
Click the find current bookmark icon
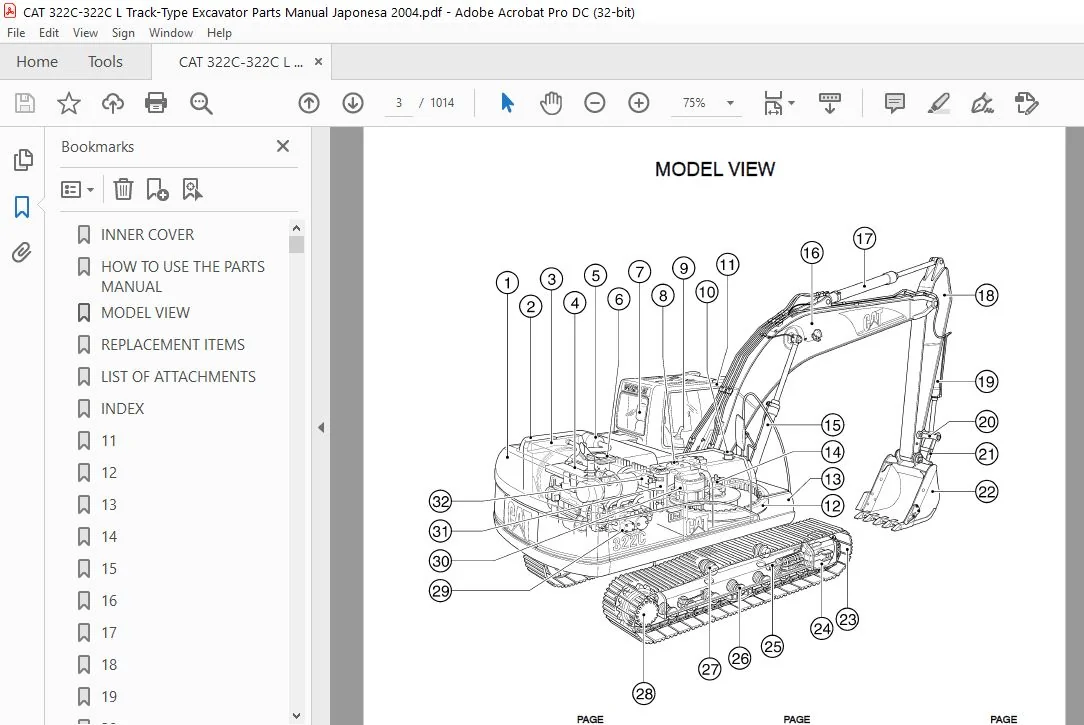192,189
